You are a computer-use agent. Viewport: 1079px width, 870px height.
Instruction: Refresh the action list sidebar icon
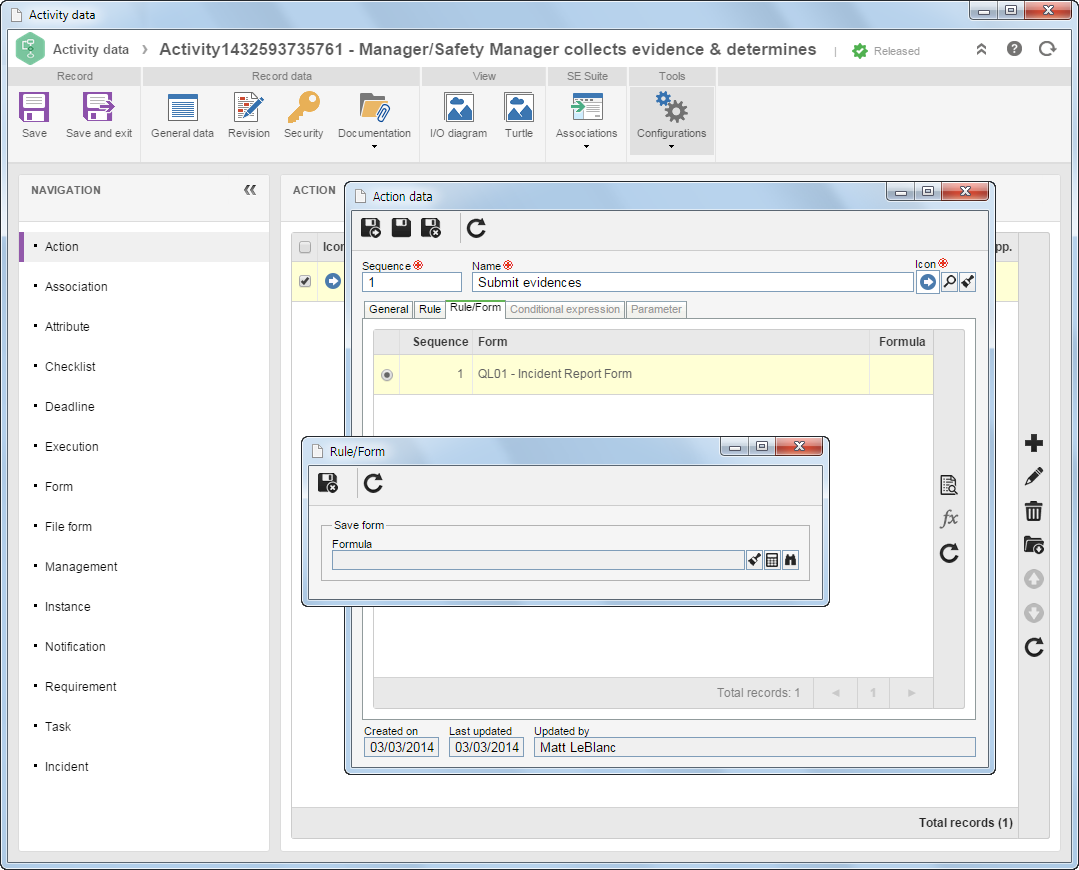click(1034, 647)
